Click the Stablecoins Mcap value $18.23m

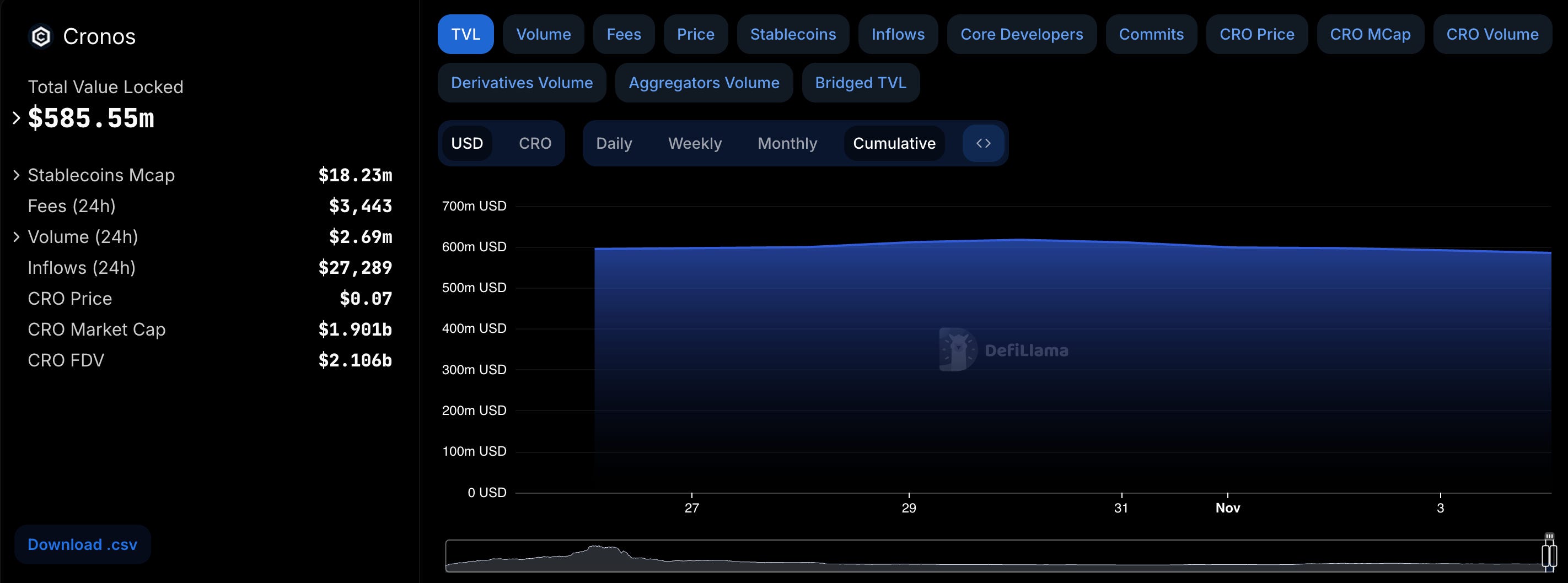[x=356, y=175]
